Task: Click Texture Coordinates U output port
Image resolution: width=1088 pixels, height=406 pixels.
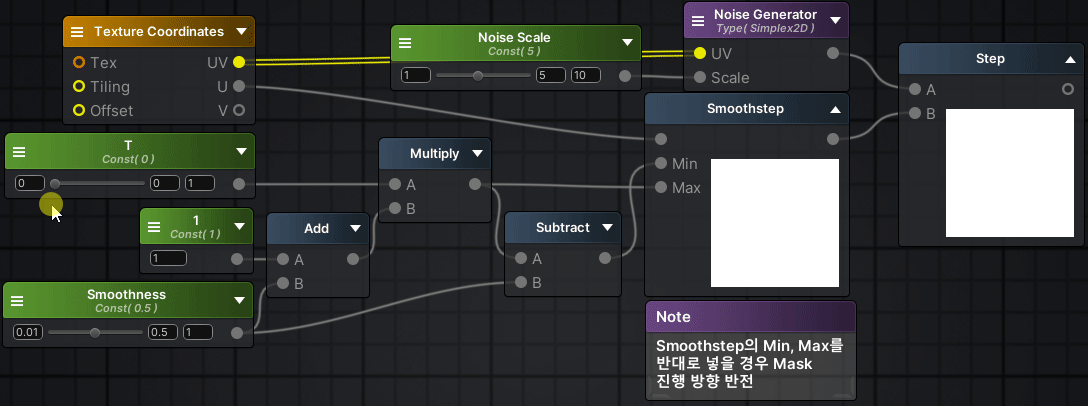Action: click(x=239, y=86)
